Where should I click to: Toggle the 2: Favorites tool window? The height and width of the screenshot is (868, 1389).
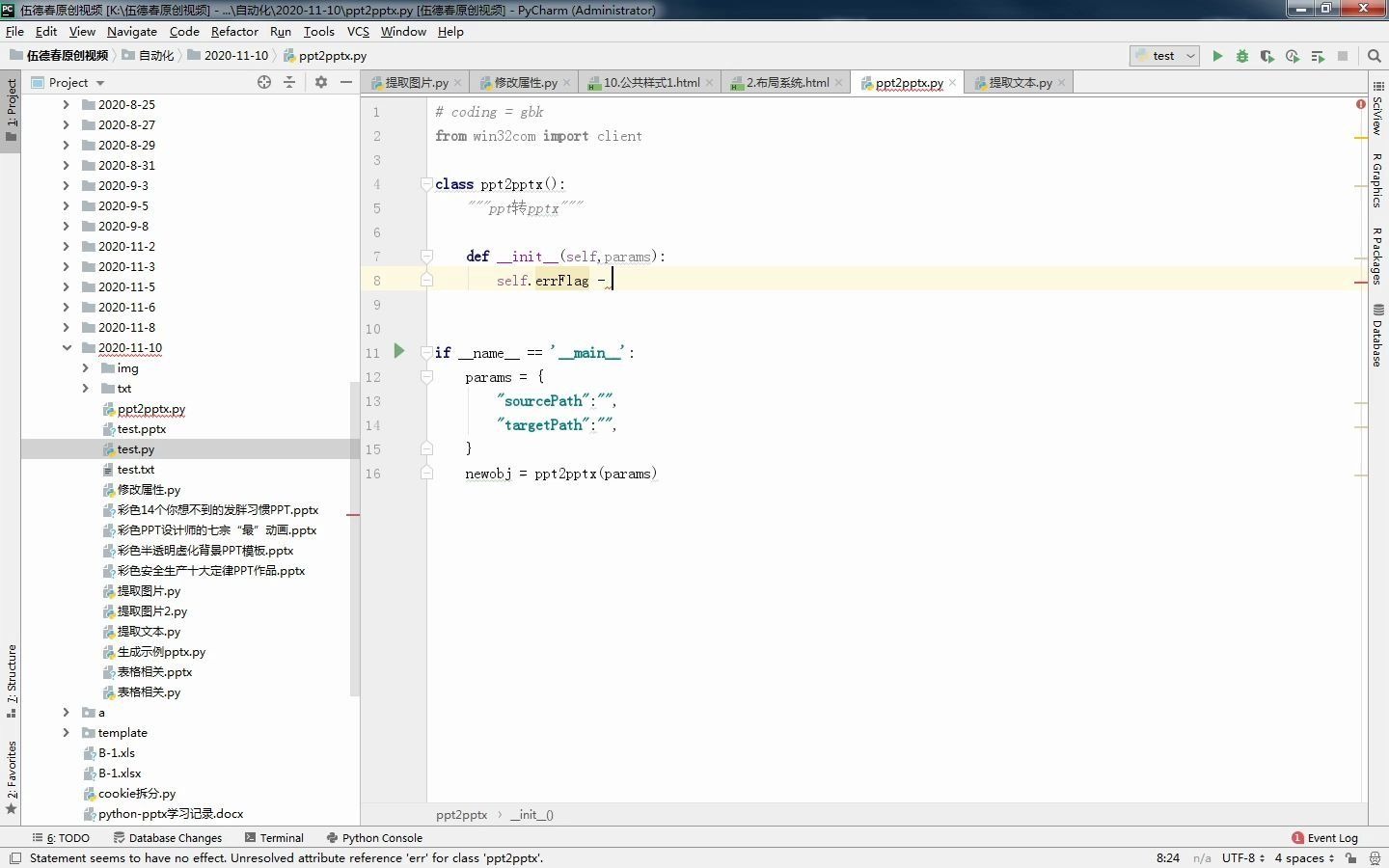click(x=11, y=777)
